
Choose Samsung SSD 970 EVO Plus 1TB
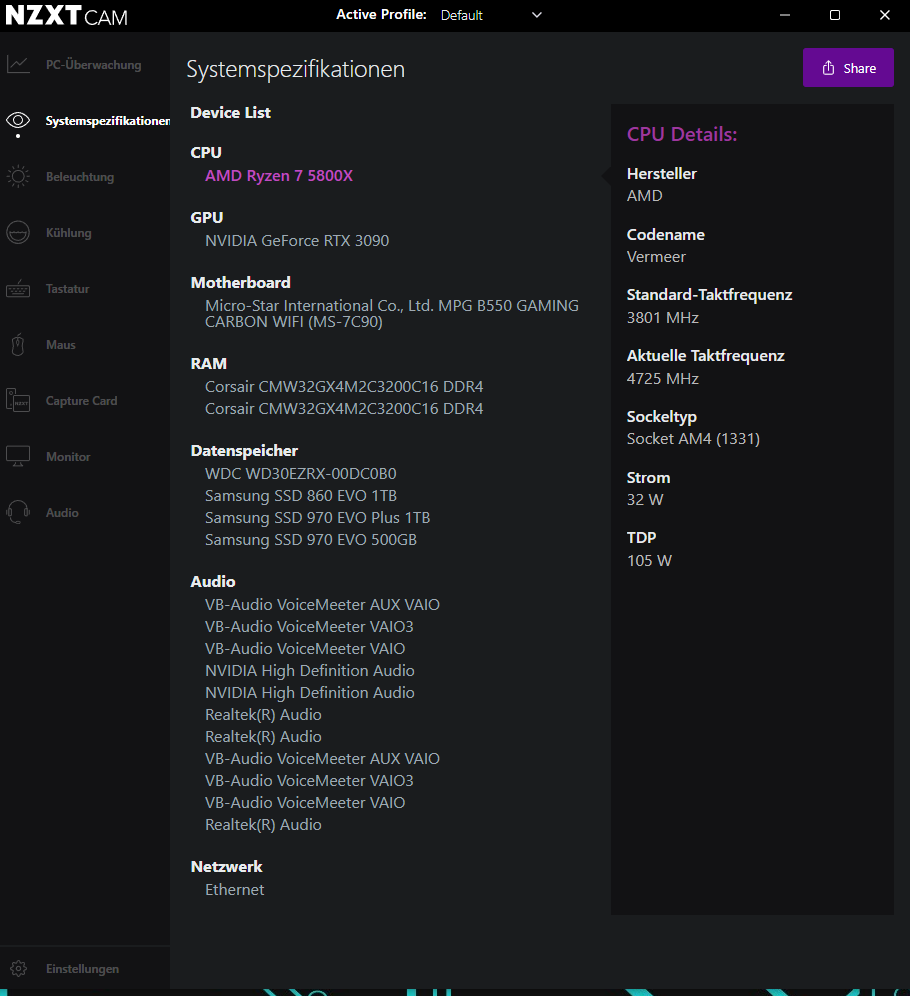pyautogui.click(x=317, y=518)
